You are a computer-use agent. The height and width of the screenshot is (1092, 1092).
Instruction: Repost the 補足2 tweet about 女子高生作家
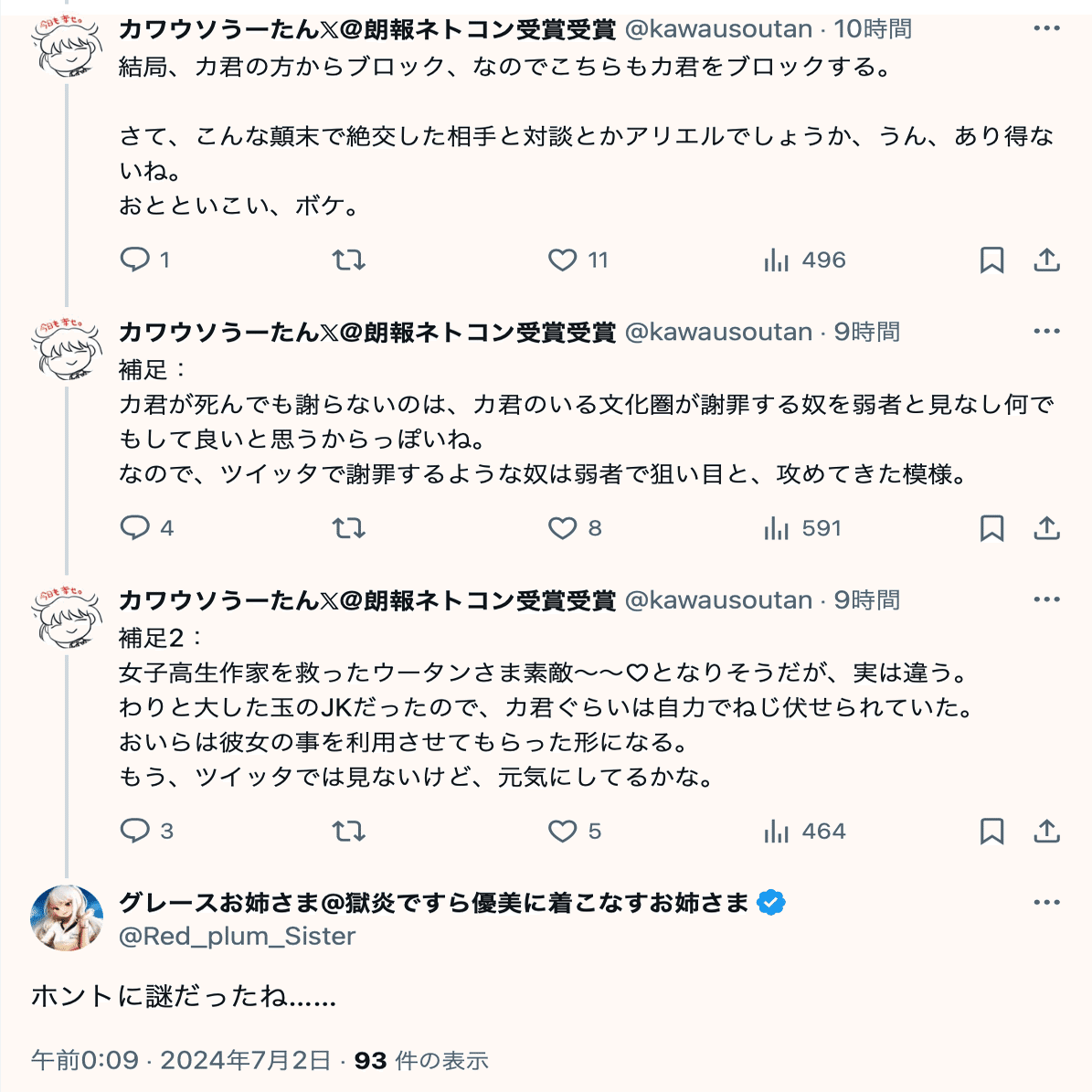[348, 832]
